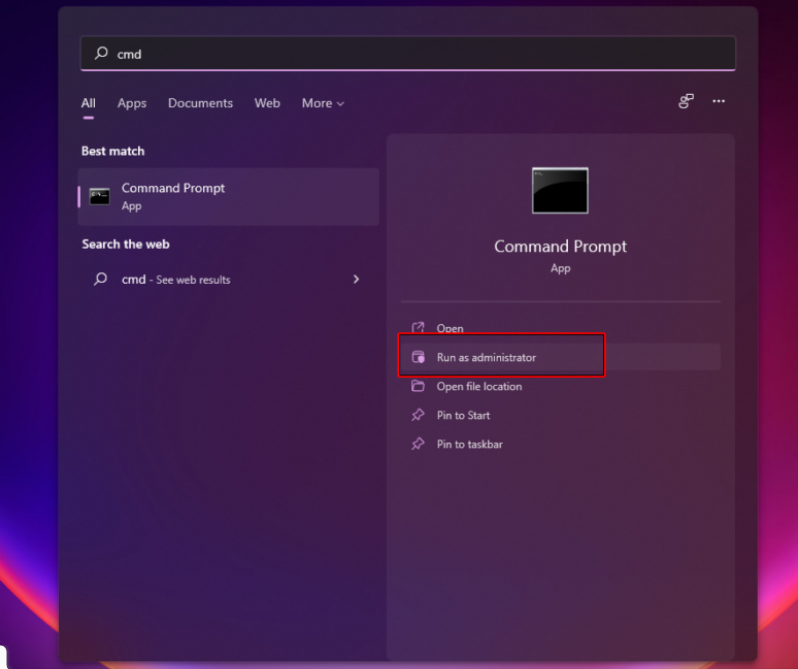
Task: Click the Command Prompt icon in Best match
Action: tap(99, 196)
